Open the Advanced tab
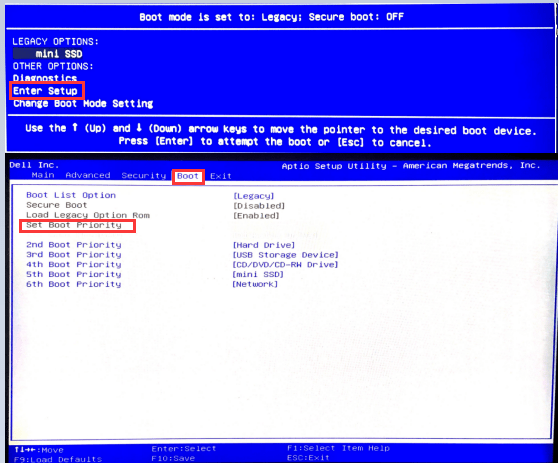559x463 pixels. (x=88, y=175)
